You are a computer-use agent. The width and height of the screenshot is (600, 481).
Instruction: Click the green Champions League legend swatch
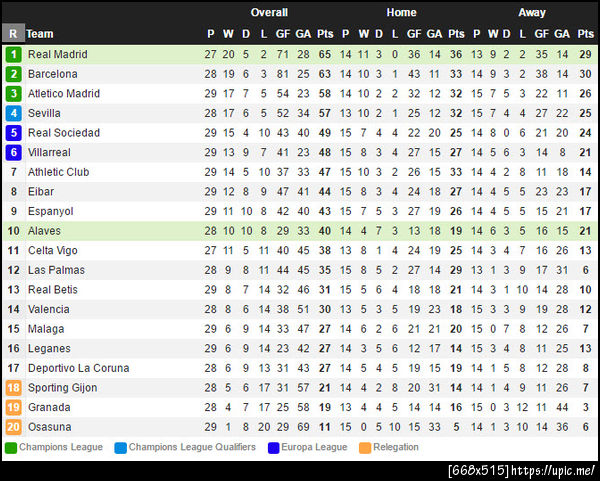(11, 447)
